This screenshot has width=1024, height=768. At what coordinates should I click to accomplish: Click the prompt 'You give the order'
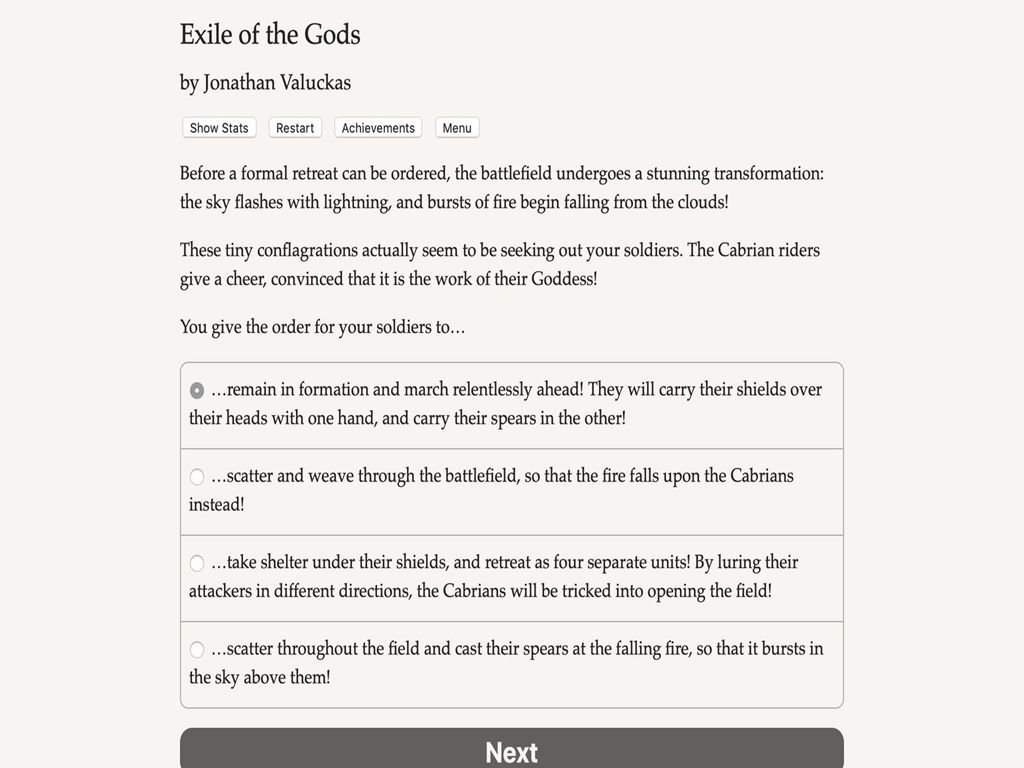pos(323,327)
